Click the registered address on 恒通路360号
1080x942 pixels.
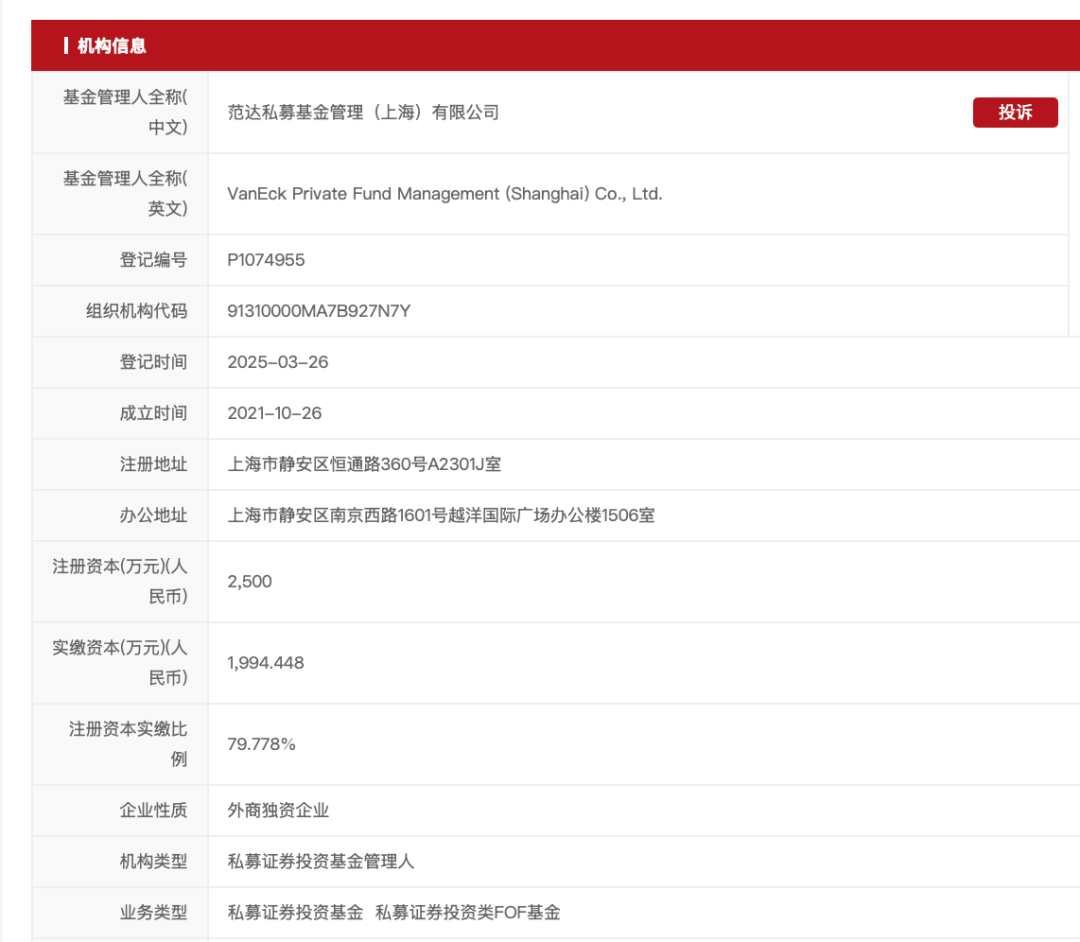(365, 464)
